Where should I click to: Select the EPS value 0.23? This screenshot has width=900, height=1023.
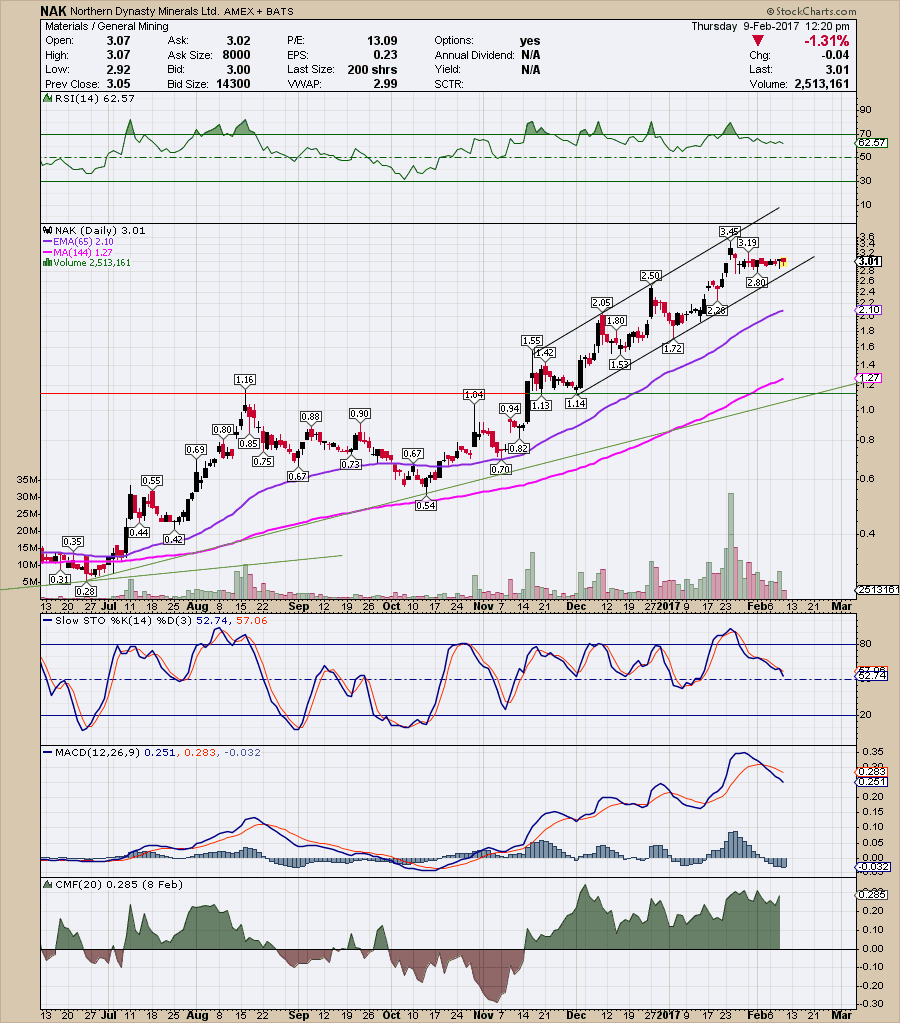[385, 55]
